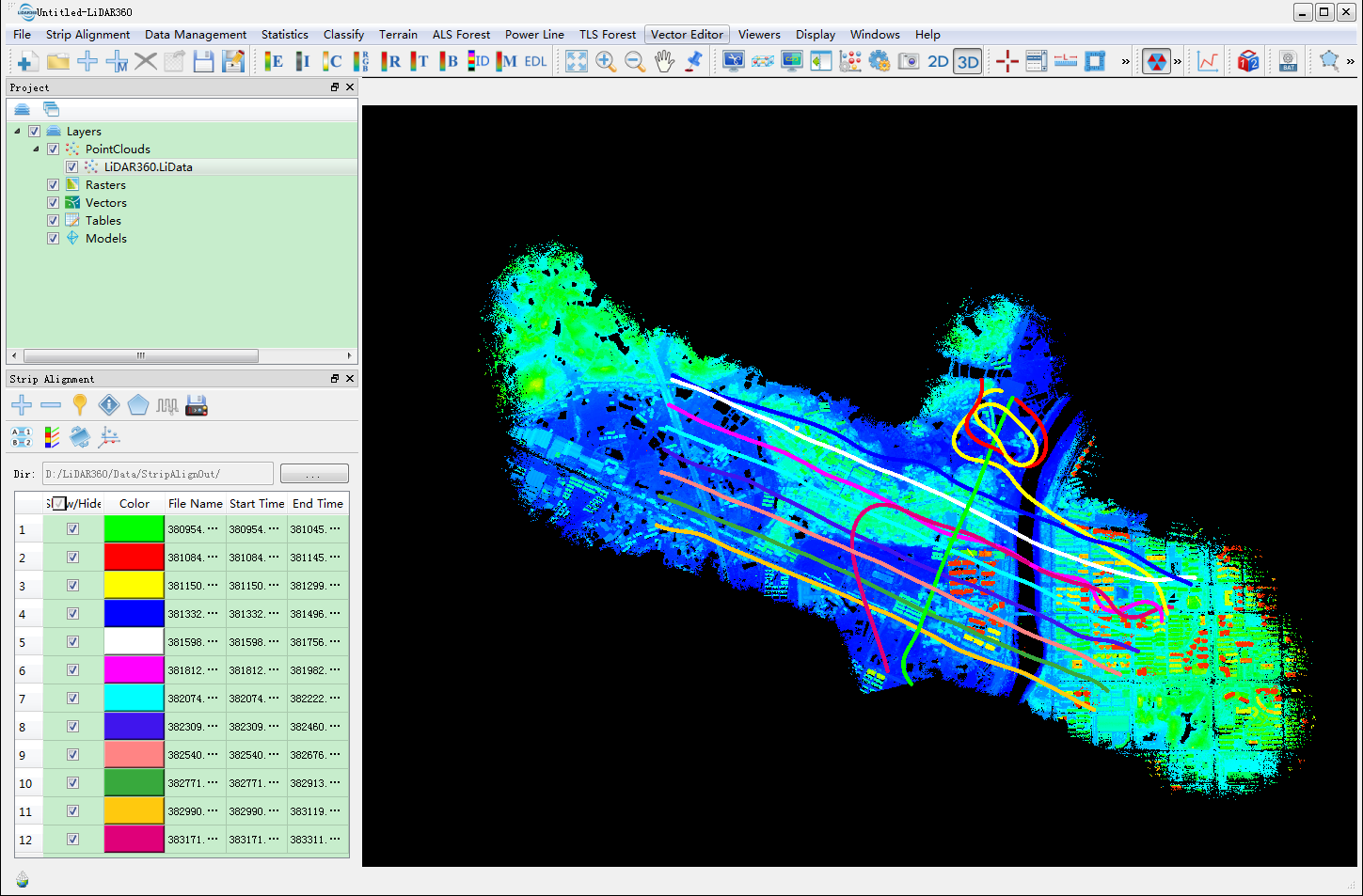Viewport: 1363px width, 896px height.
Task: Collapse the PointClouds tree node
Action: (37, 149)
